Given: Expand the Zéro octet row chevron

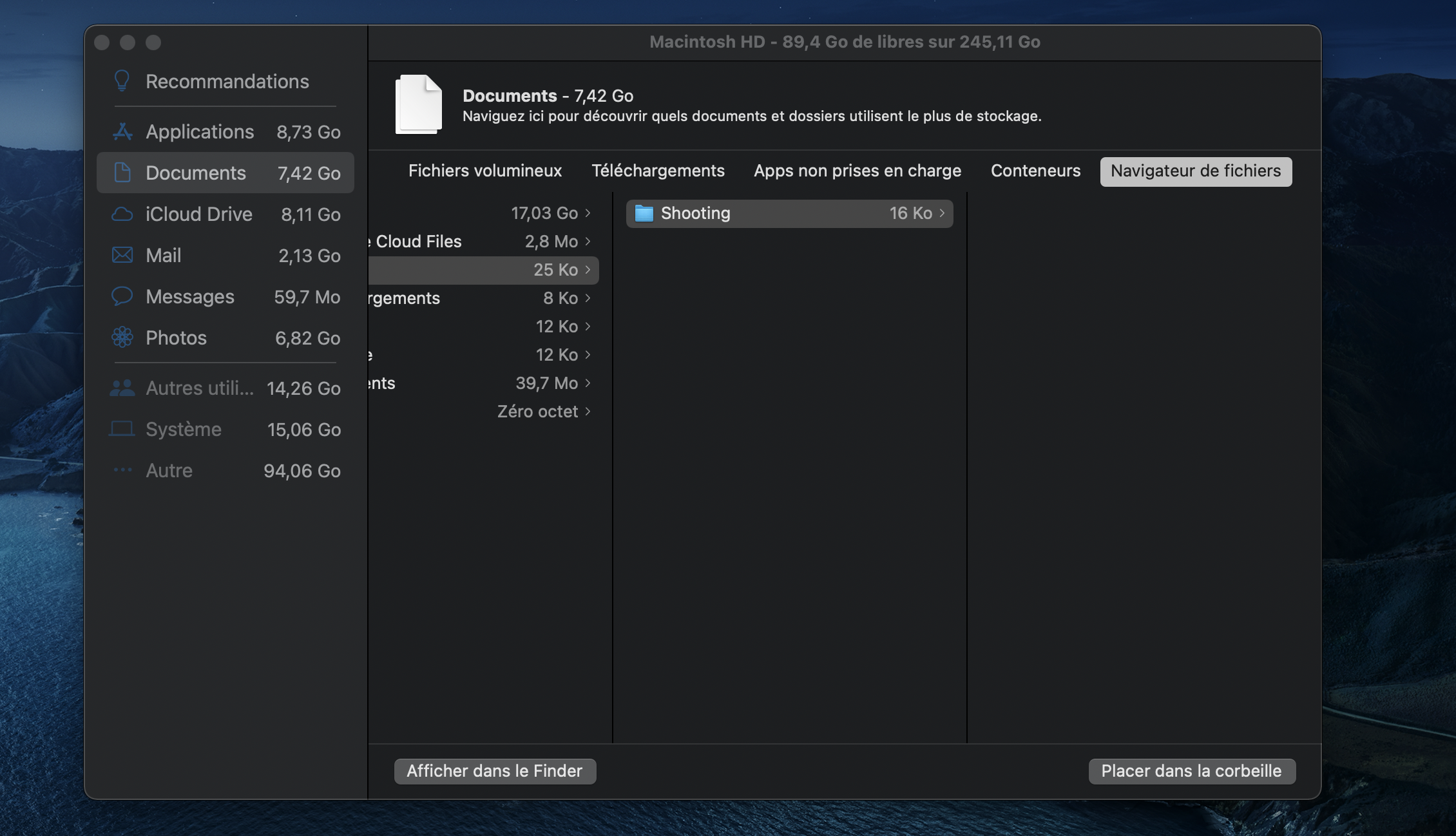Looking at the screenshot, I should [588, 412].
